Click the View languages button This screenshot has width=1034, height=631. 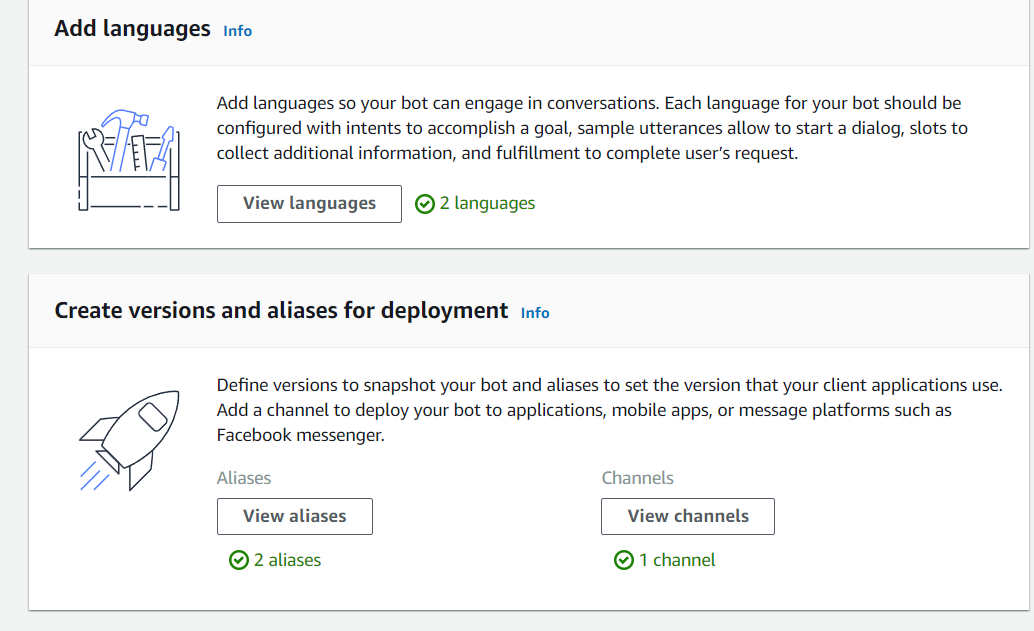(x=309, y=203)
